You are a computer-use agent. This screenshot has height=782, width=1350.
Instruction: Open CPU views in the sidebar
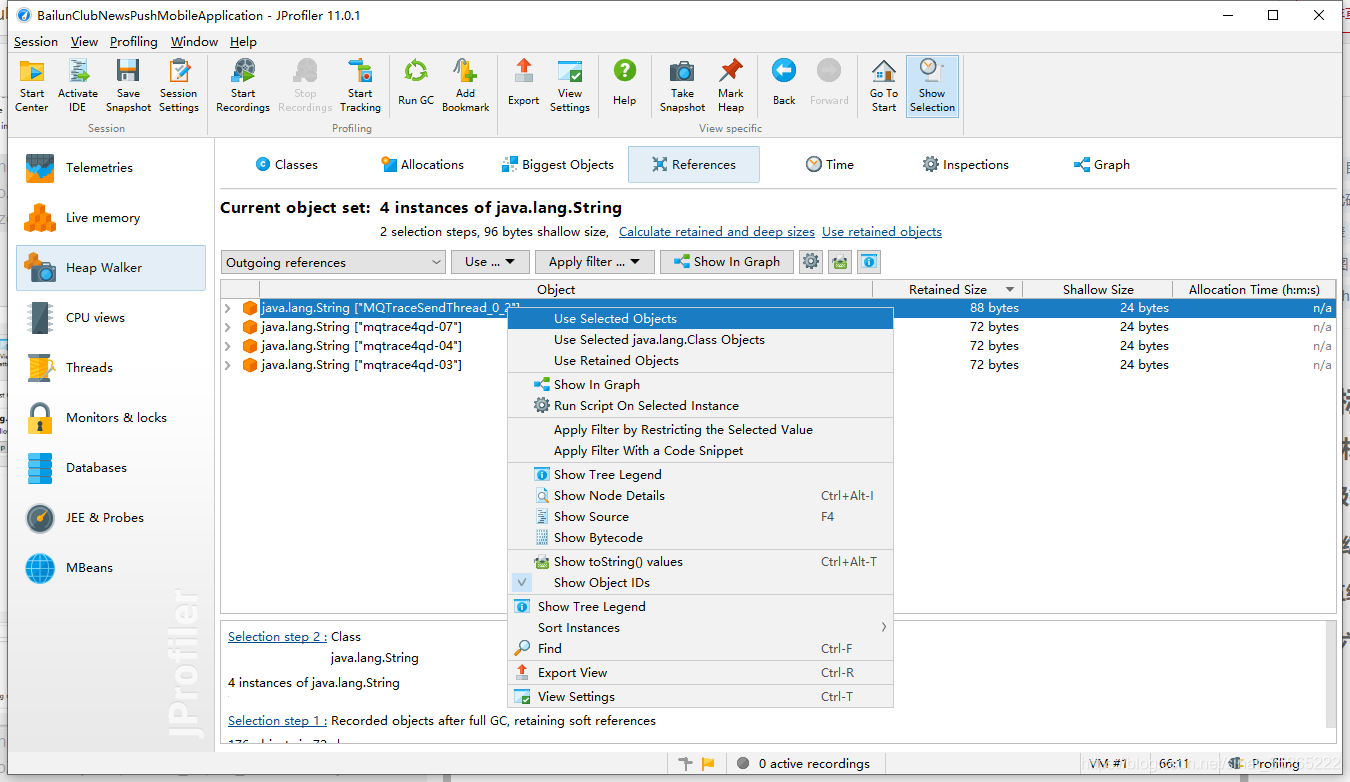tap(111, 317)
